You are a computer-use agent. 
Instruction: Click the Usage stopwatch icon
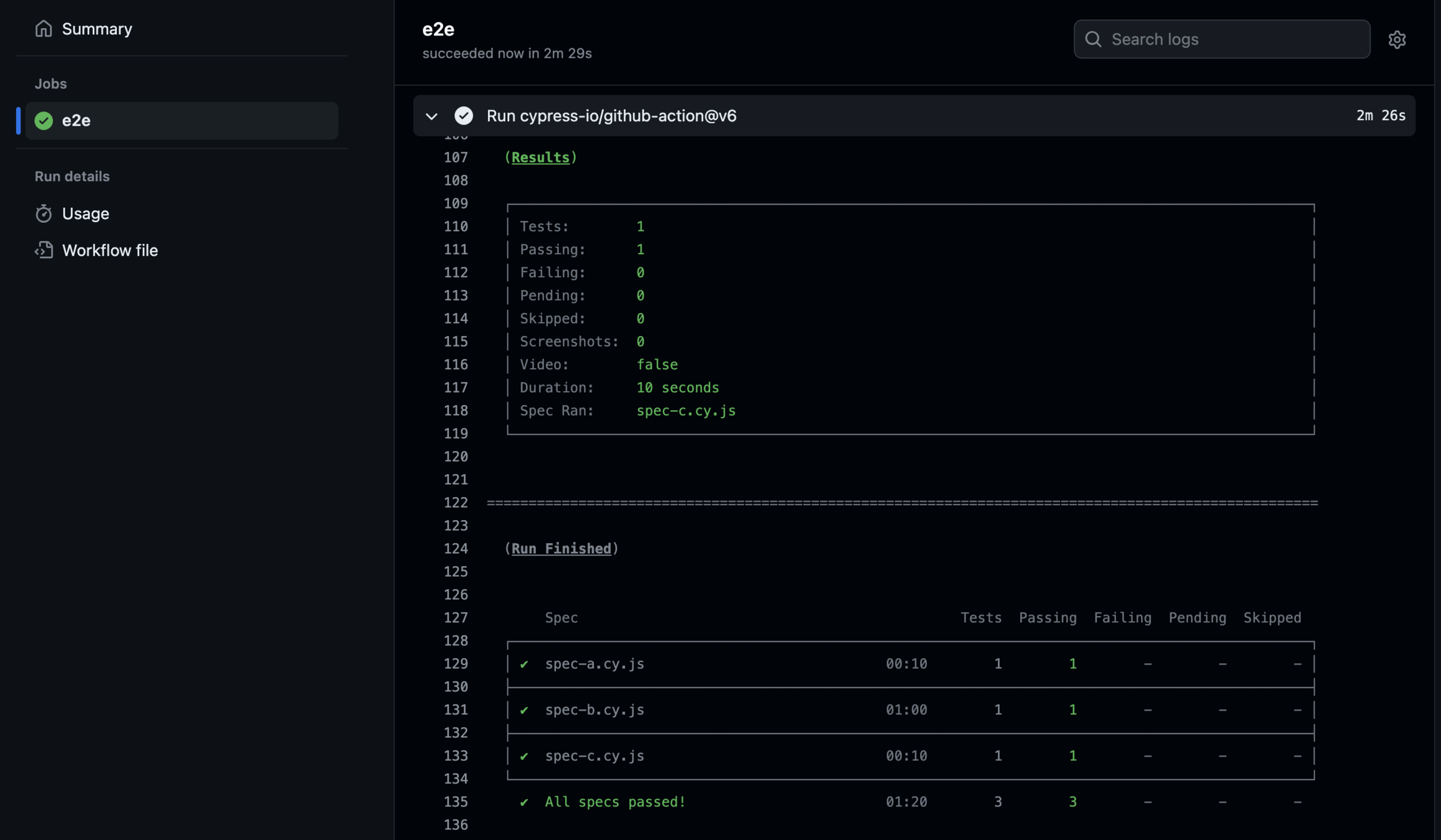[x=43, y=213]
